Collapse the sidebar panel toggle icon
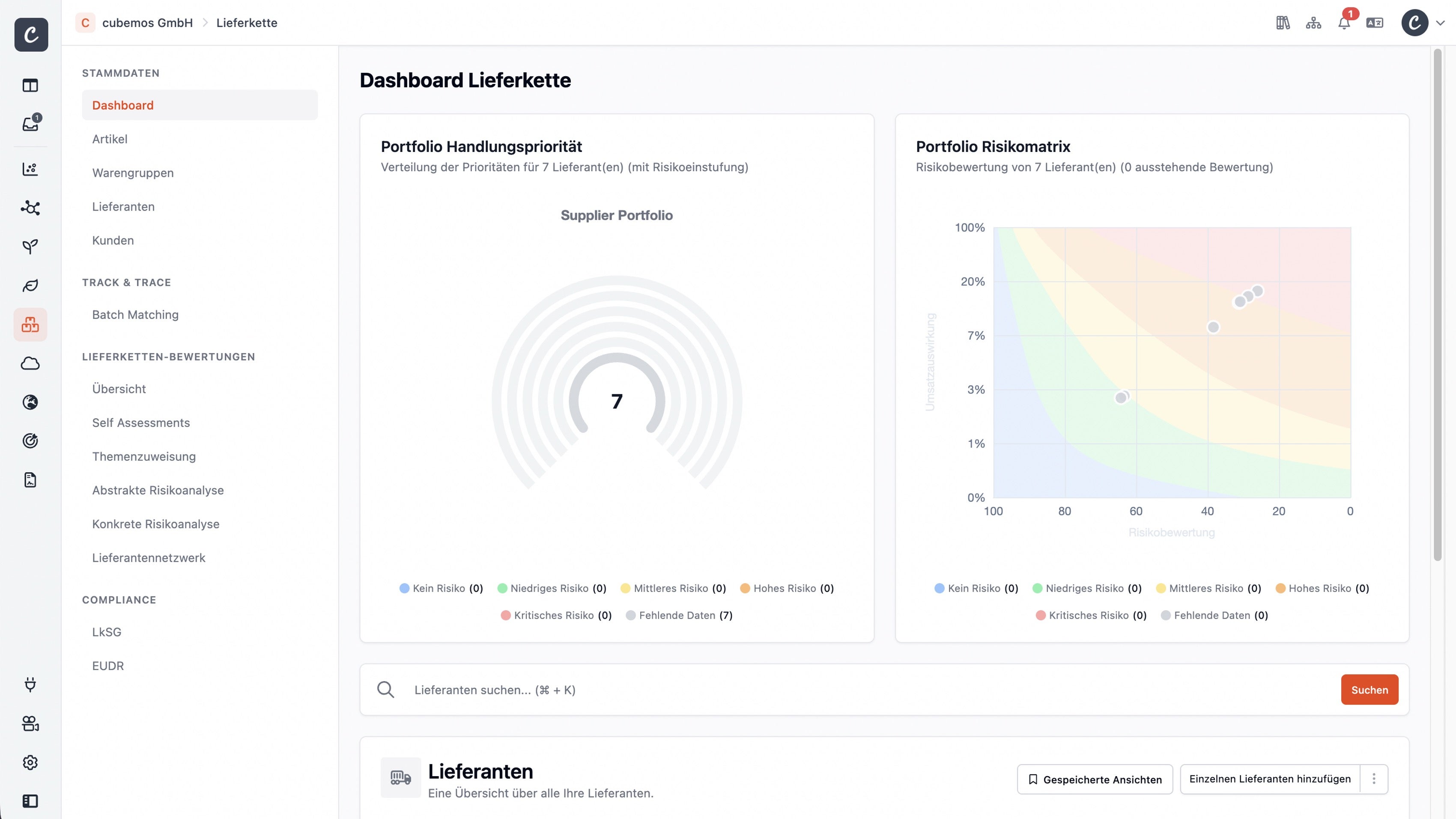This screenshot has height=819, width=1456. coord(30,801)
